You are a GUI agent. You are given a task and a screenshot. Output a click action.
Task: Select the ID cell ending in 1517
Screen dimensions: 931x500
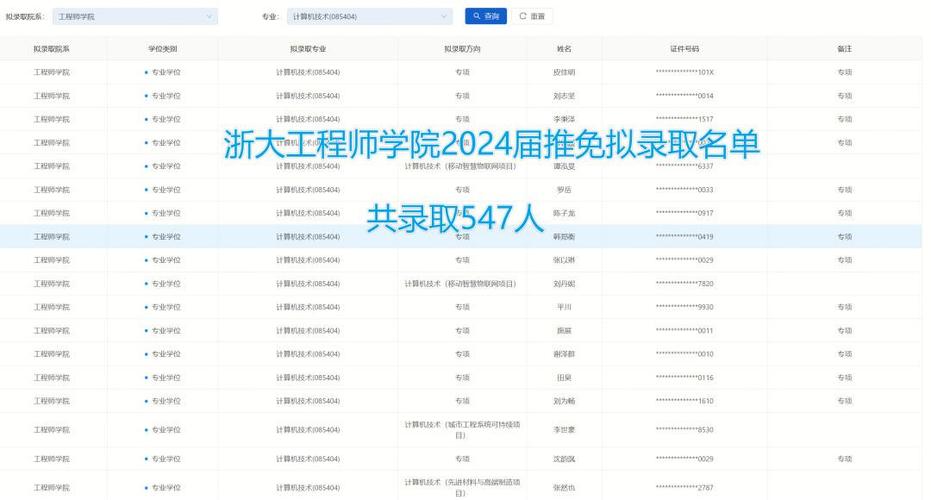685,119
